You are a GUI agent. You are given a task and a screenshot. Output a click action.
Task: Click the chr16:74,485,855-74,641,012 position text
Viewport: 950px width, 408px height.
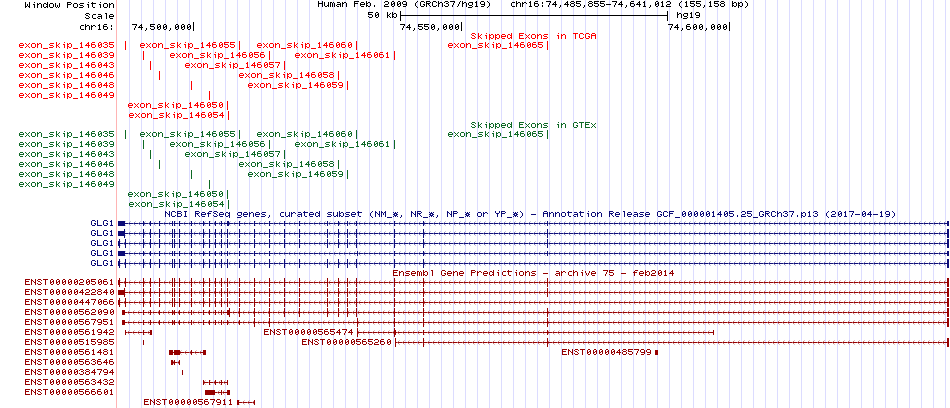click(x=630, y=4)
